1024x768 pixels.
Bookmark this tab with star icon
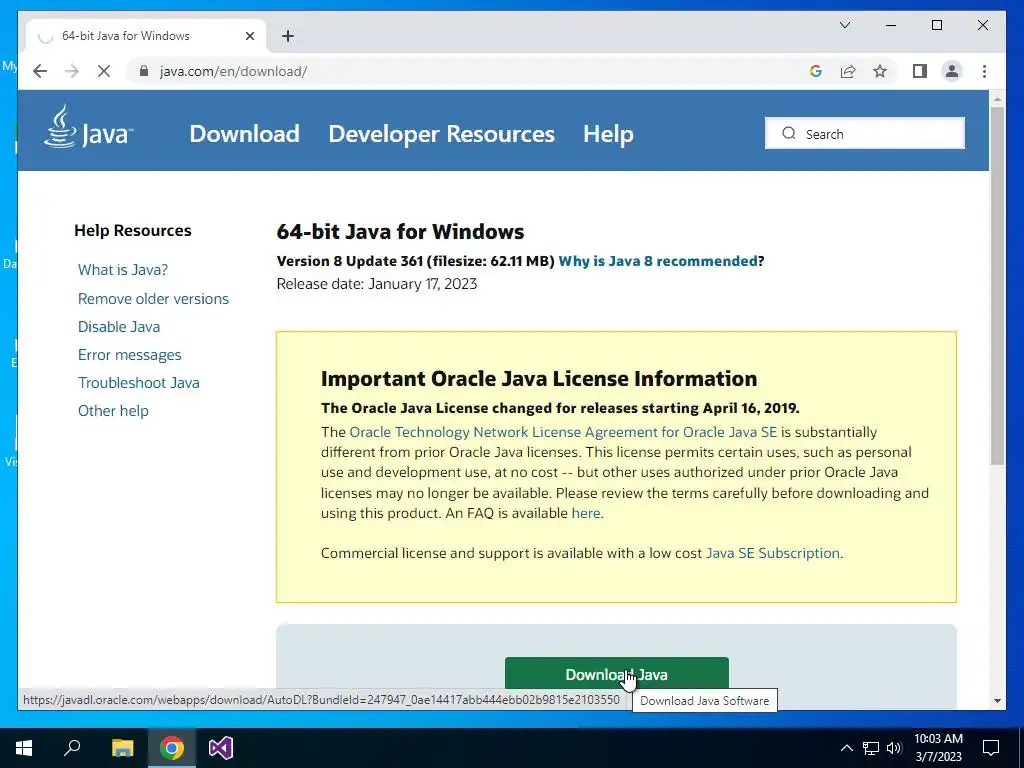click(x=880, y=71)
